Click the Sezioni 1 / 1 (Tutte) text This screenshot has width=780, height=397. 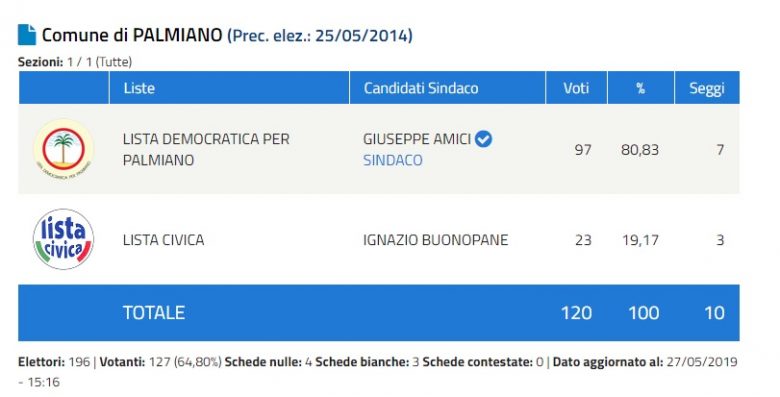tap(75, 62)
